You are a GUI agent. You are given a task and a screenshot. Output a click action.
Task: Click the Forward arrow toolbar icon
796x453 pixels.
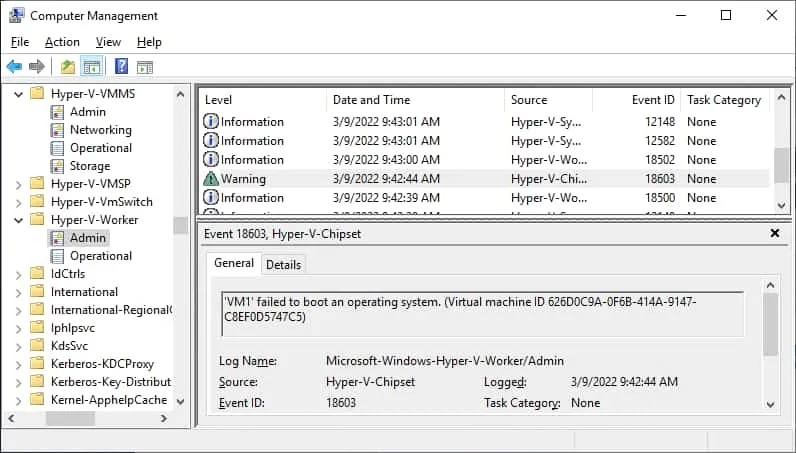point(37,67)
